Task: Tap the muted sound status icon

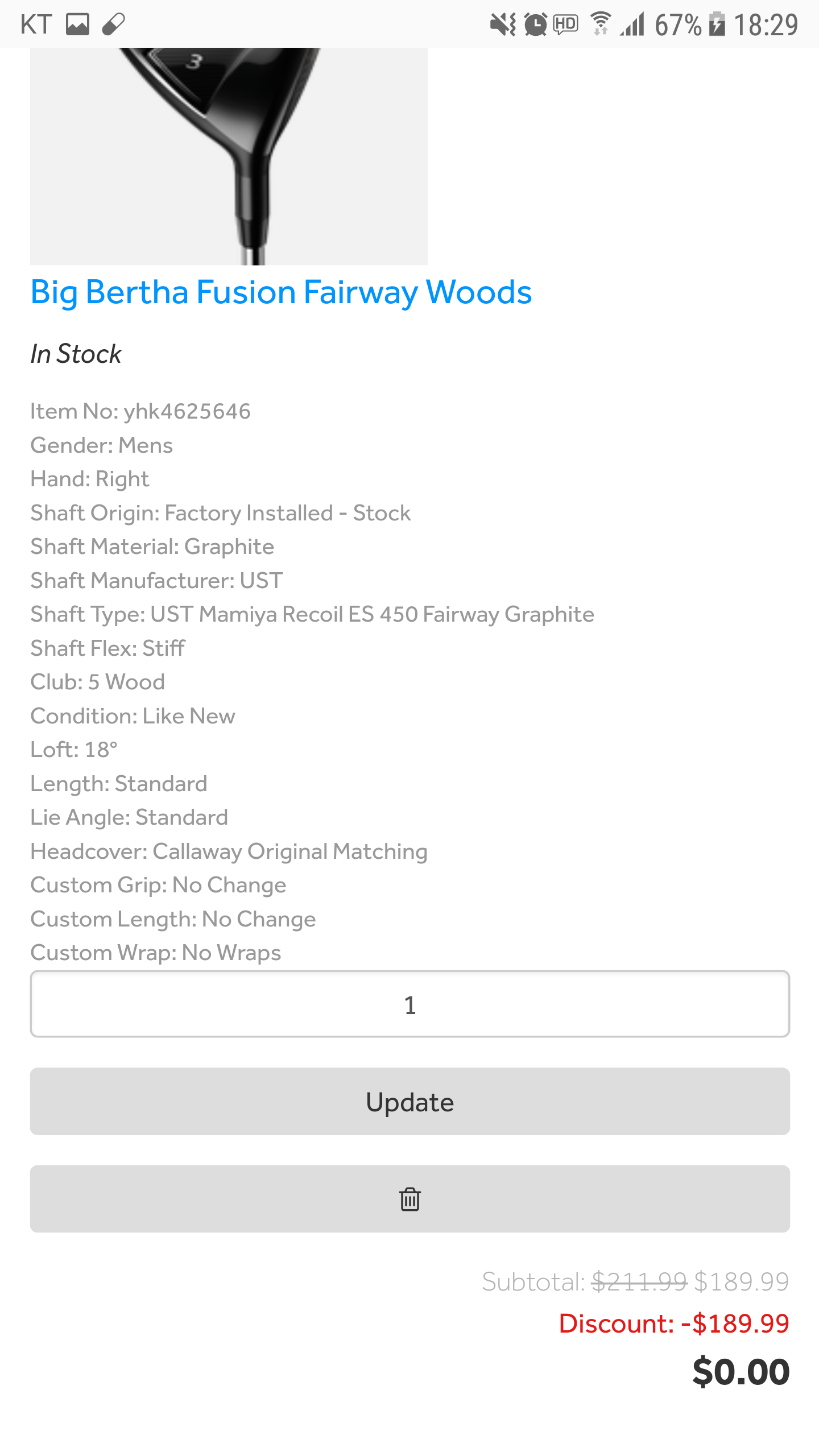Action: [x=503, y=24]
